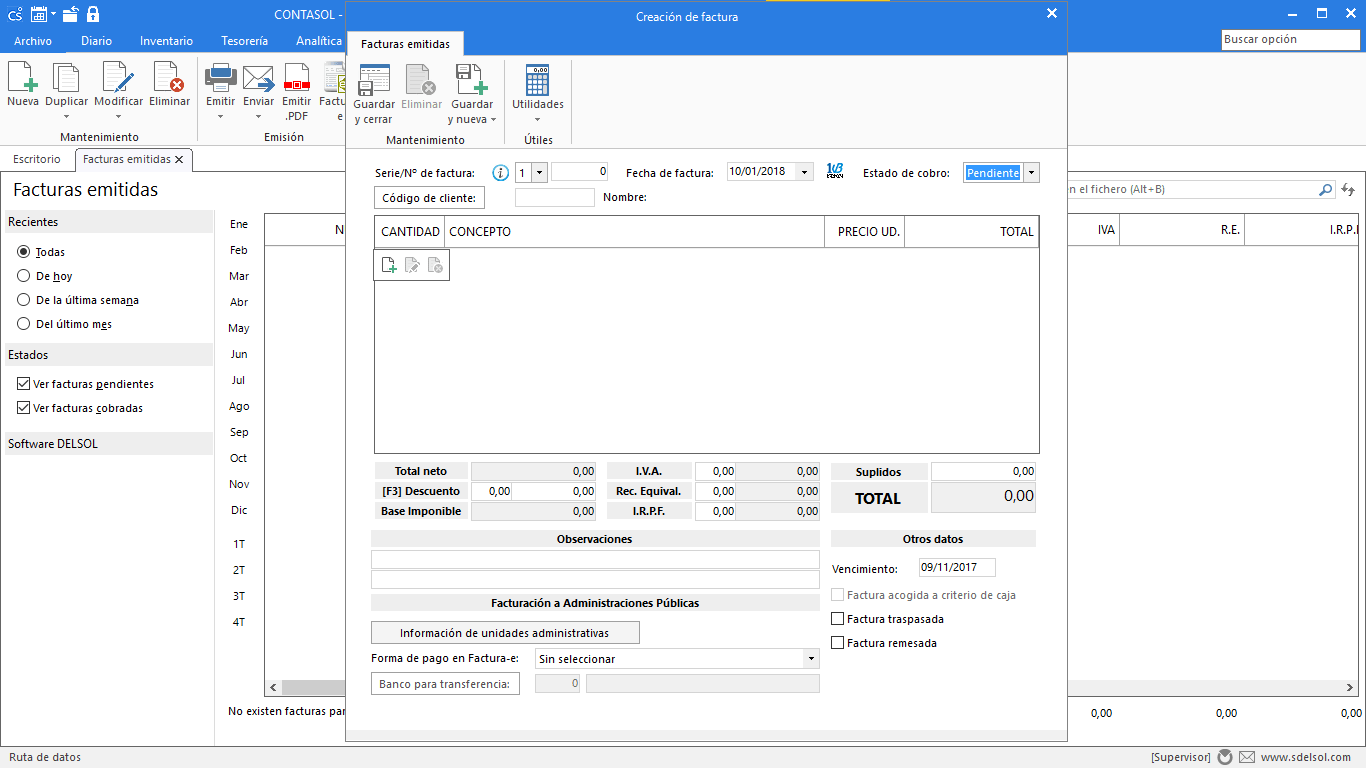Image resolution: width=1366 pixels, height=768 pixels.
Task: Select the De hoy radio option
Action: click(x=24, y=276)
